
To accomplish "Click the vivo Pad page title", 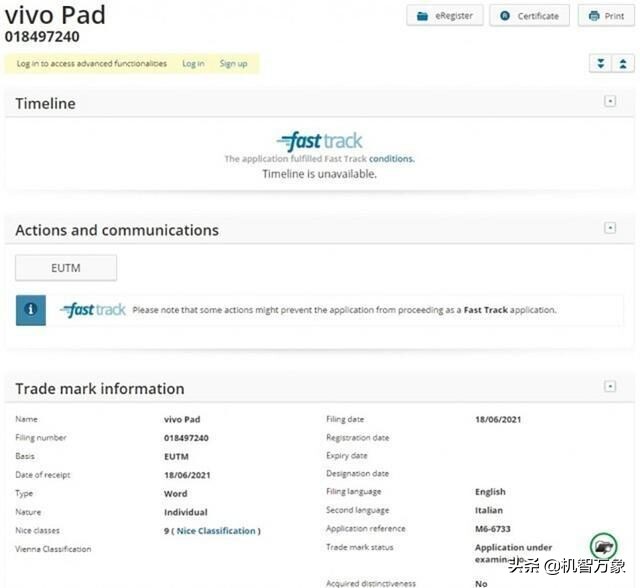I will tap(55, 15).
